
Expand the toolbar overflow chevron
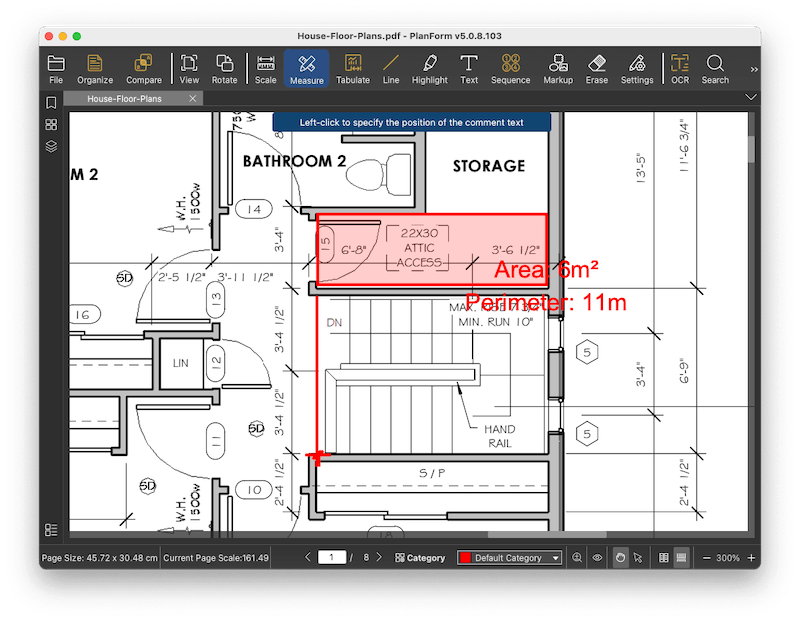pos(754,69)
